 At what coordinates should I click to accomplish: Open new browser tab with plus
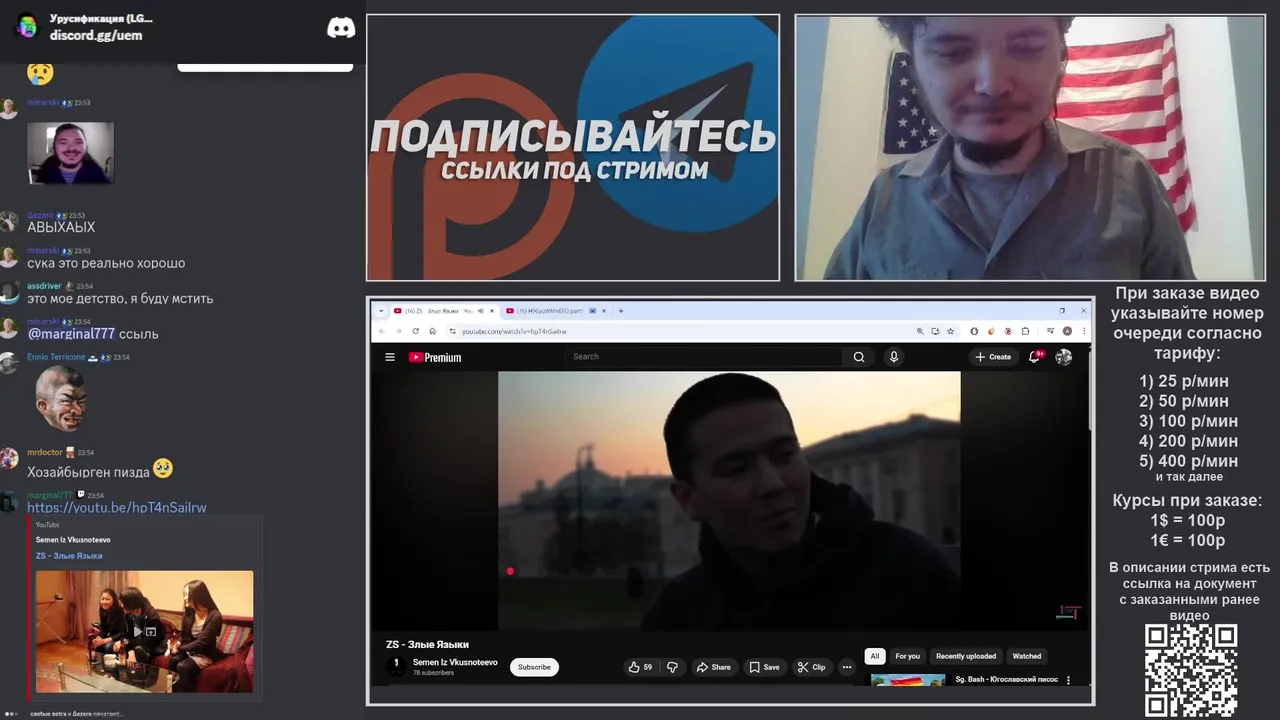point(621,311)
